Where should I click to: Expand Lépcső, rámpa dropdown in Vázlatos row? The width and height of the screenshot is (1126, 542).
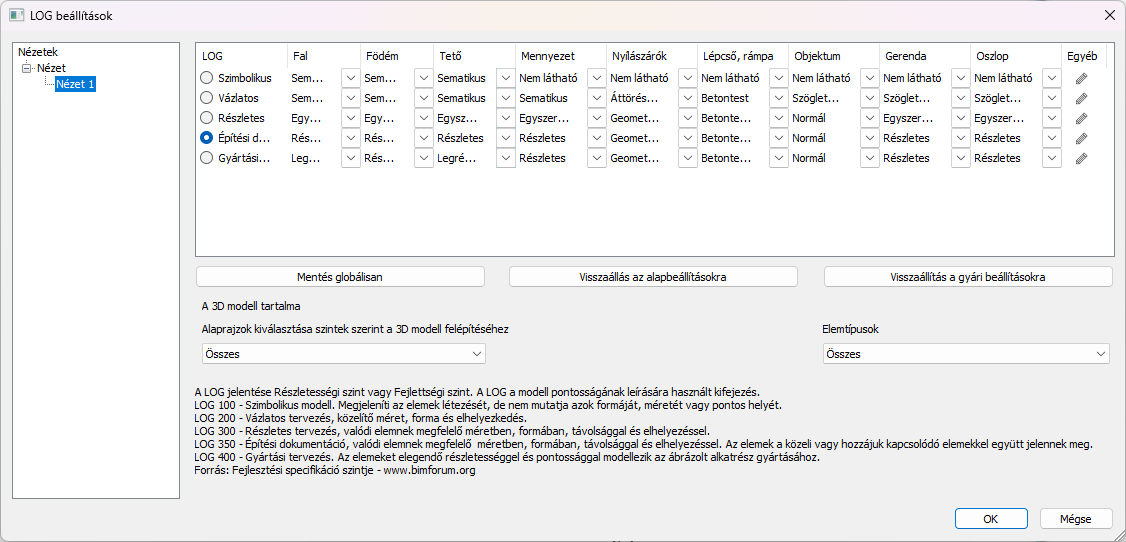(778, 98)
